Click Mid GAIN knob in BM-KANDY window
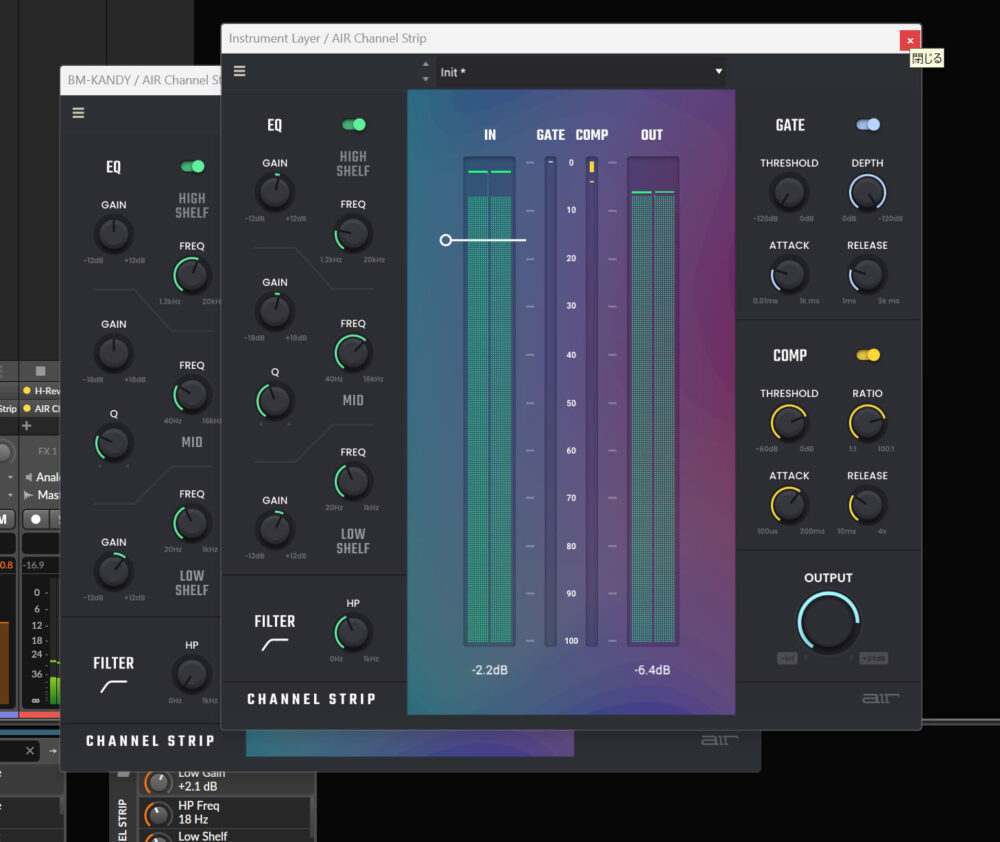This screenshot has height=842, width=1000. (x=114, y=353)
